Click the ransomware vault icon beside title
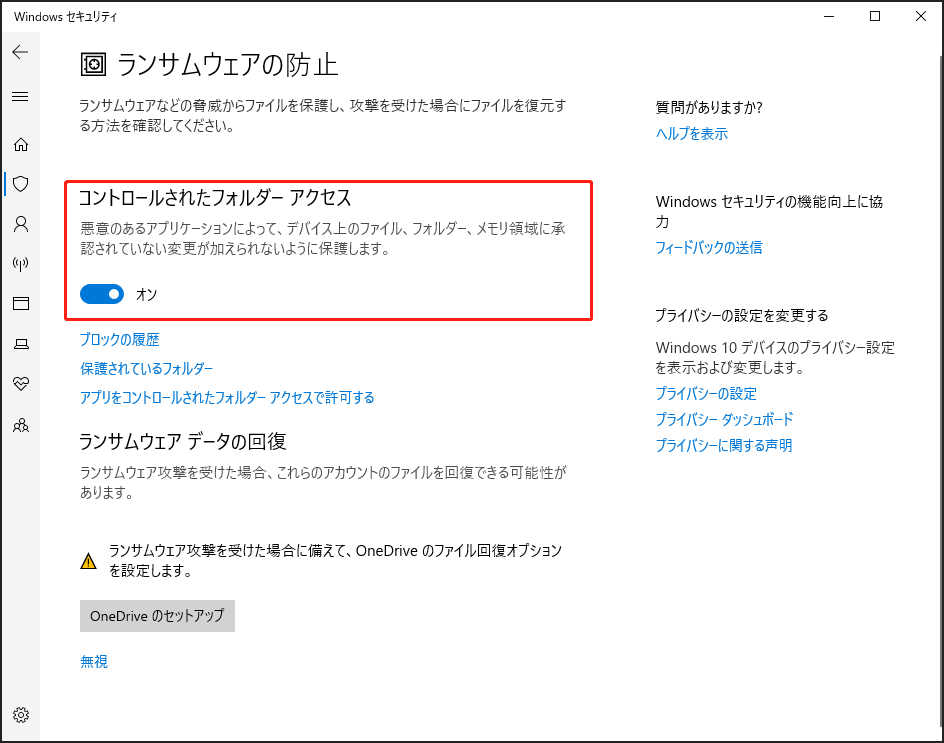This screenshot has width=944, height=743. pyautogui.click(x=93, y=64)
